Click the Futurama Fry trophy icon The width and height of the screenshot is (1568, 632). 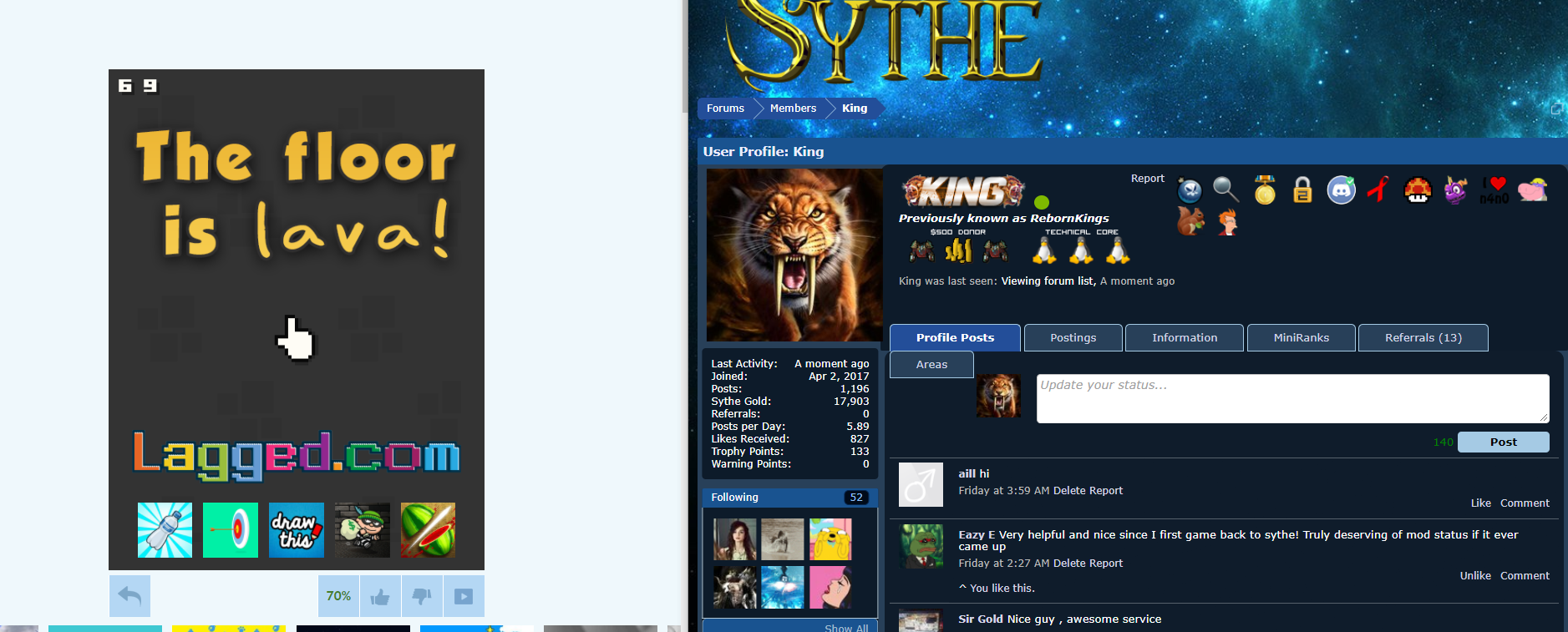1227,222
